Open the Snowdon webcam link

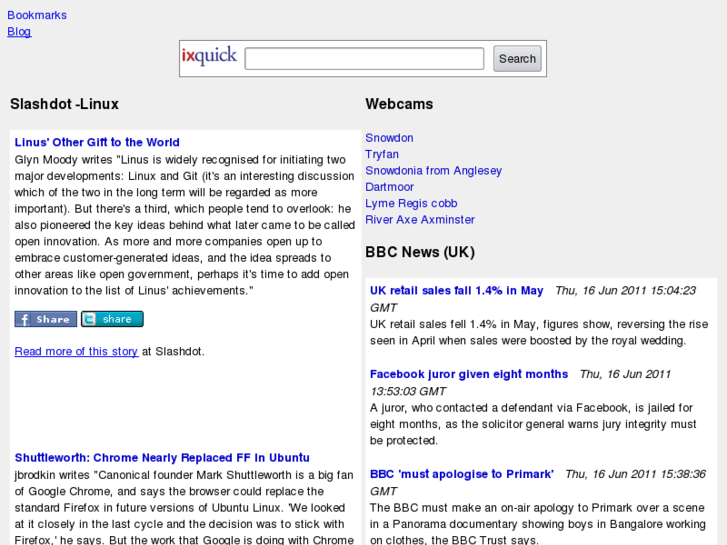click(x=389, y=138)
